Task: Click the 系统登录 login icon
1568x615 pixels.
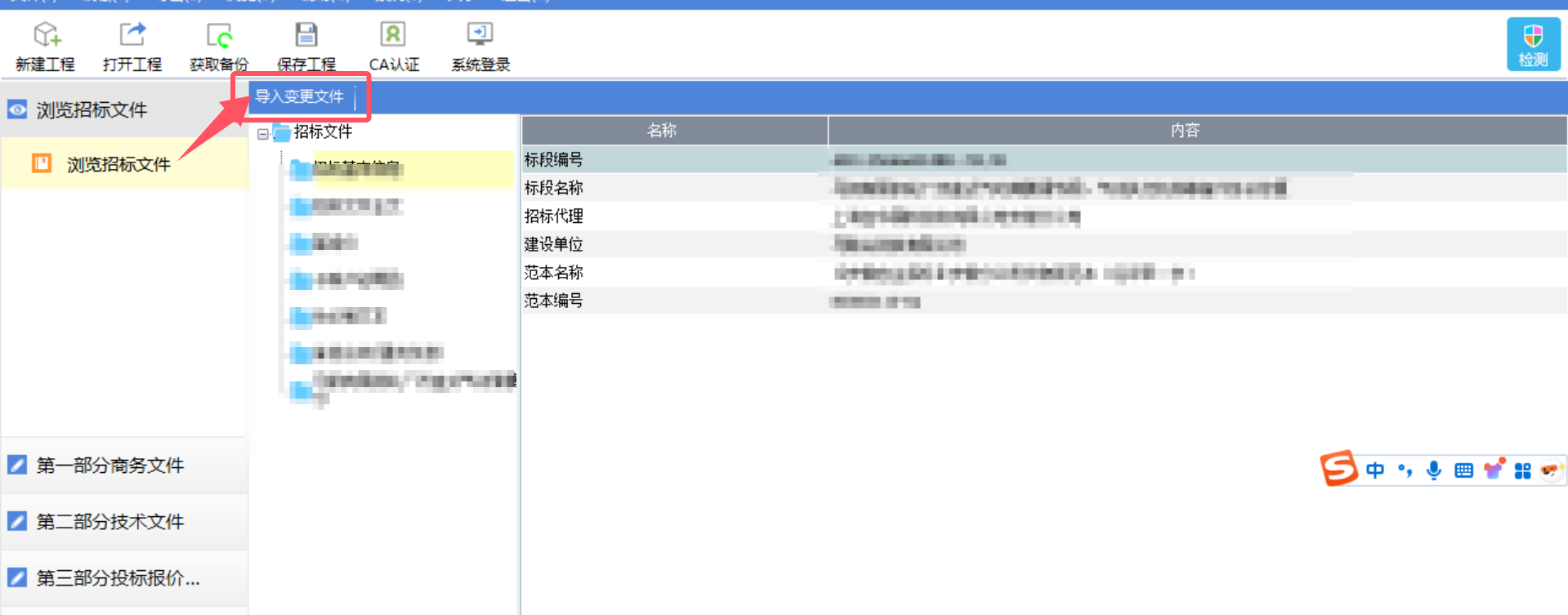Action: [x=480, y=46]
